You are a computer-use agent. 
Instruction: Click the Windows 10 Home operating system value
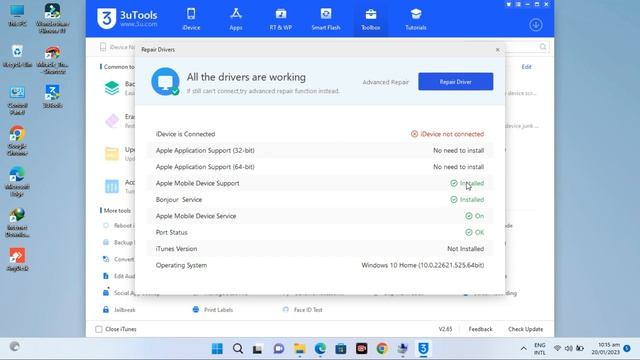coord(422,265)
